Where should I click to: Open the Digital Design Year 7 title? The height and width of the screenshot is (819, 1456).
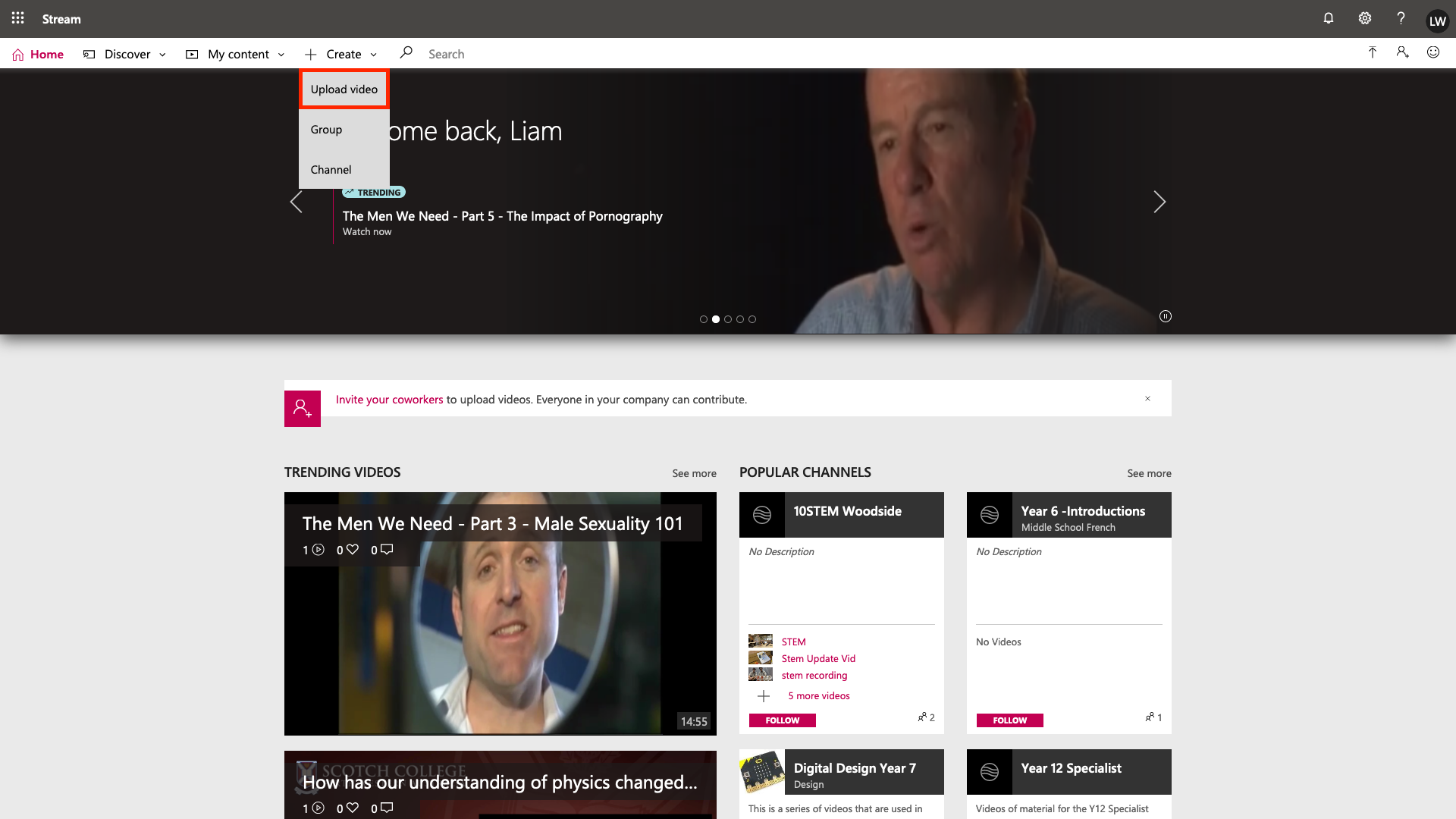click(x=855, y=768)
